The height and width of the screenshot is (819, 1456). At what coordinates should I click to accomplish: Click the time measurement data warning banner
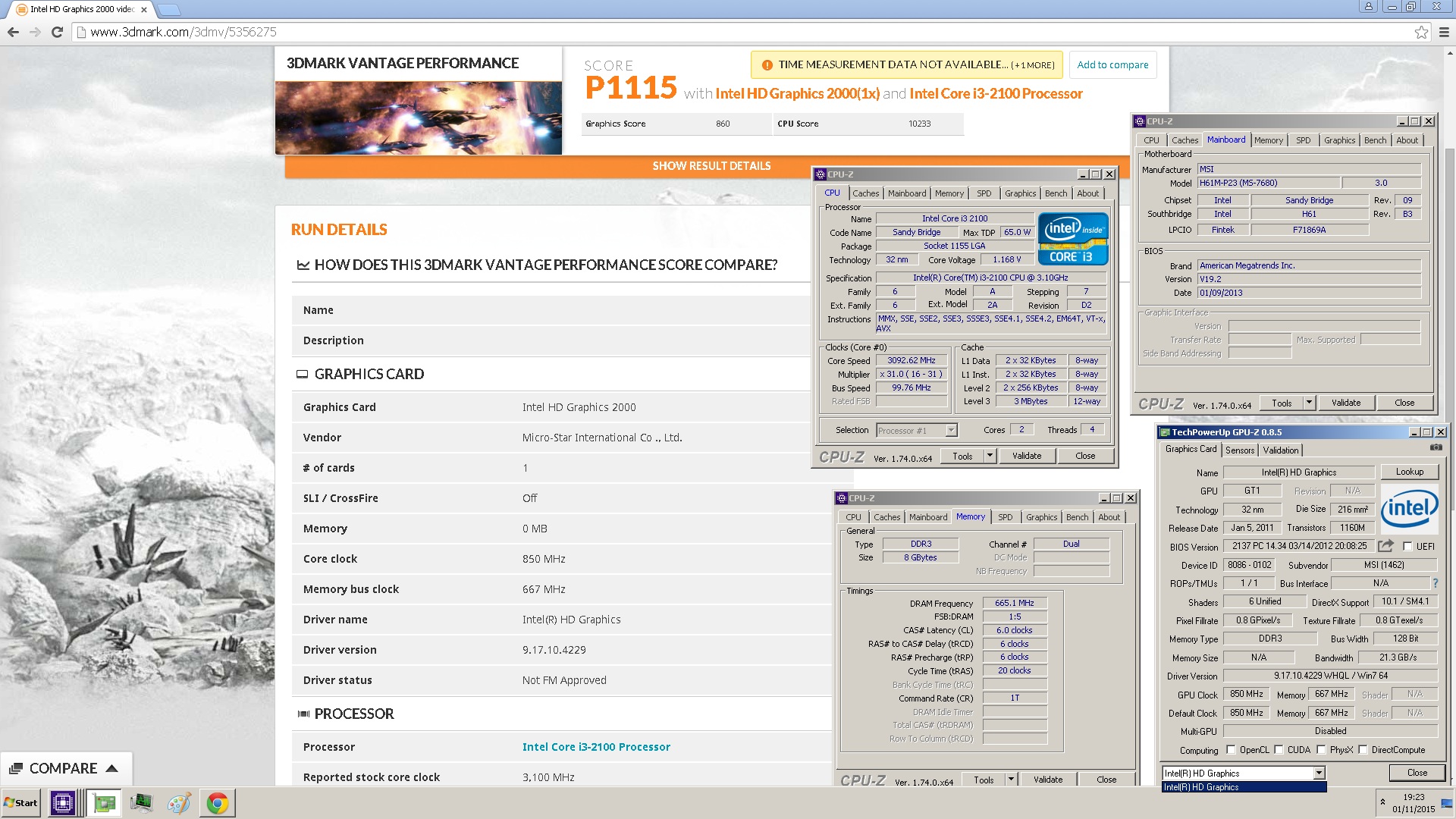pyautogui.click(x=907, y=65)
